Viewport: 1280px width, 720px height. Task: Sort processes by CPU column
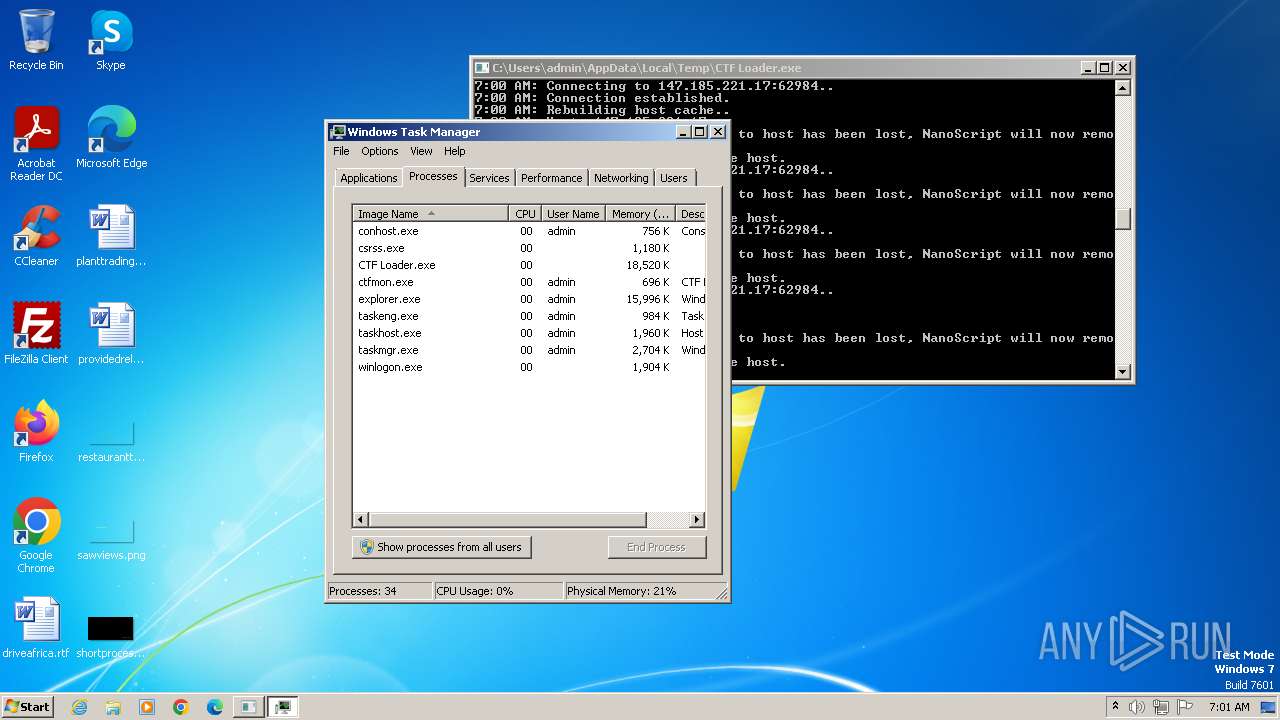(x=525, y=214)
